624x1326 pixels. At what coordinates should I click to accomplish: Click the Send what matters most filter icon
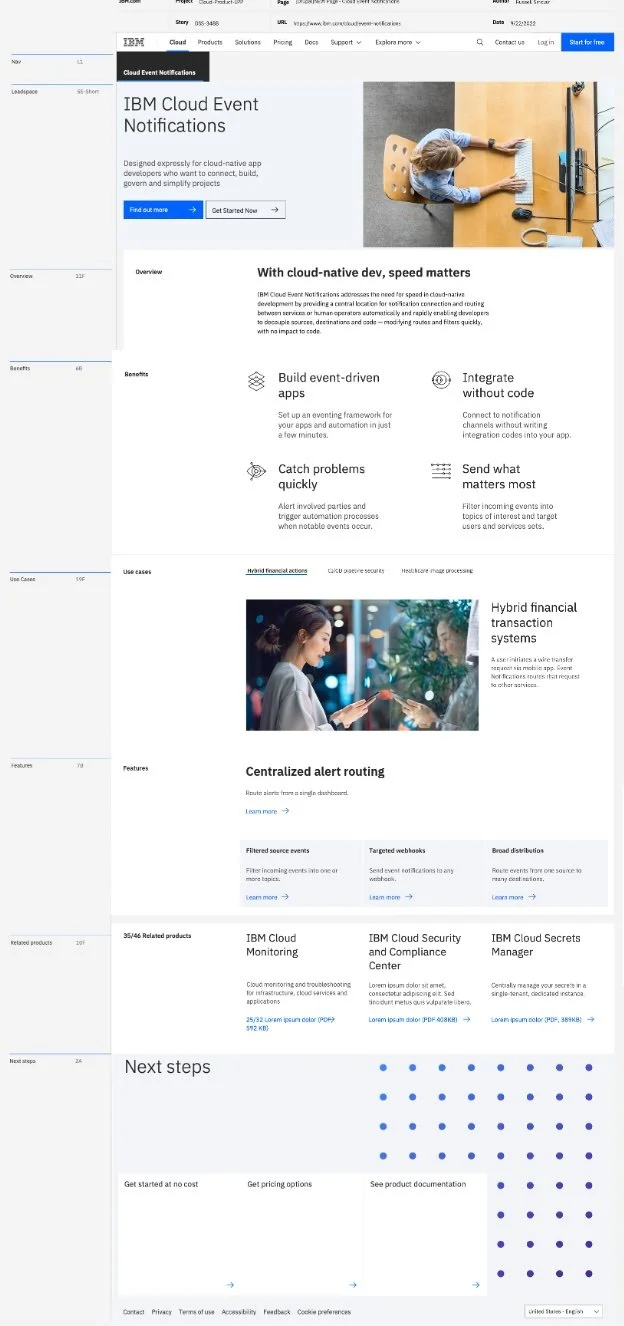pos(441,471)
